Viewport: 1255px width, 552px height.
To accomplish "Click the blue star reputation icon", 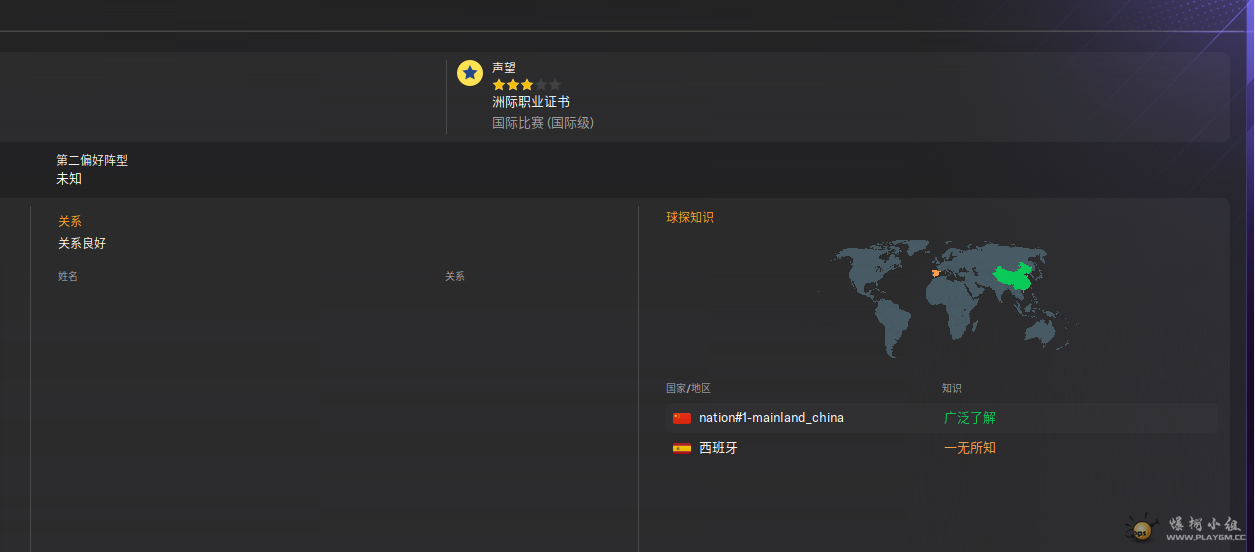I will click(470, 73).
